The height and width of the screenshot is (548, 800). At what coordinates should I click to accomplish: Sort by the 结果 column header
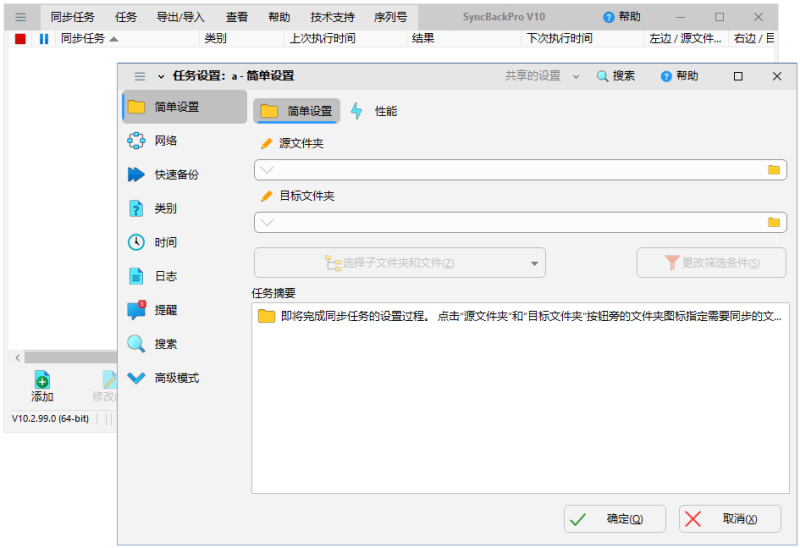click(464, 39)
